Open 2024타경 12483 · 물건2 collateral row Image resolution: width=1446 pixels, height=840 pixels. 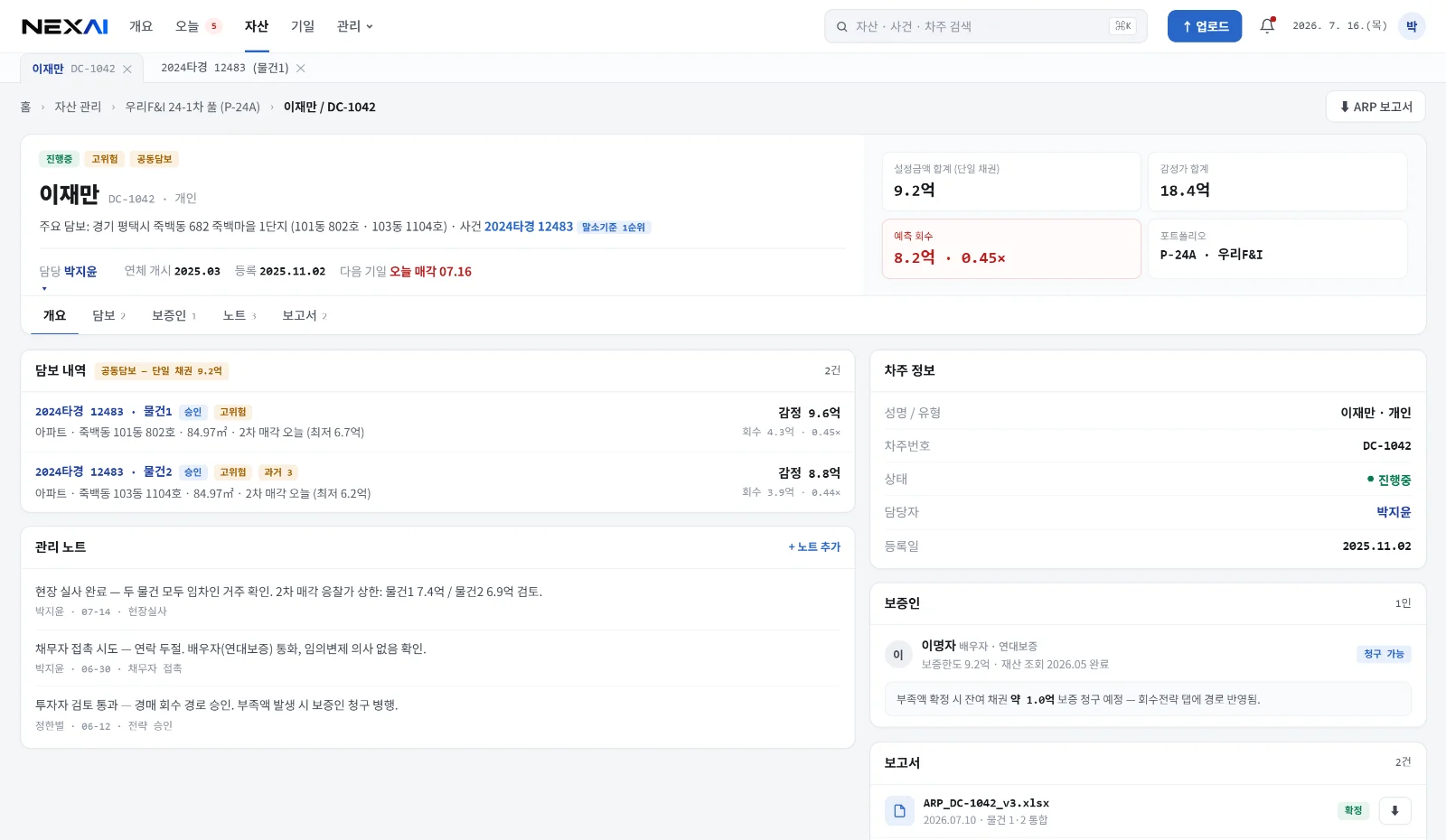[x=437, y=482]
